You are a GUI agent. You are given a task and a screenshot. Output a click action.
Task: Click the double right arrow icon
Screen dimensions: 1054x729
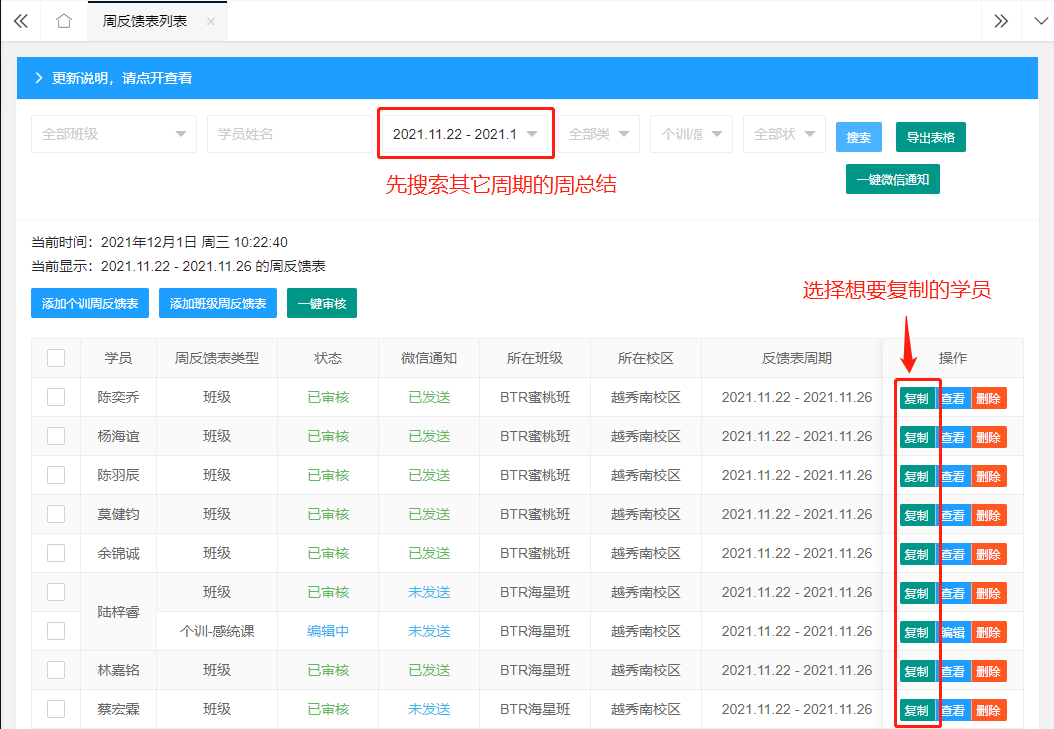click(x=1000, y=21)
